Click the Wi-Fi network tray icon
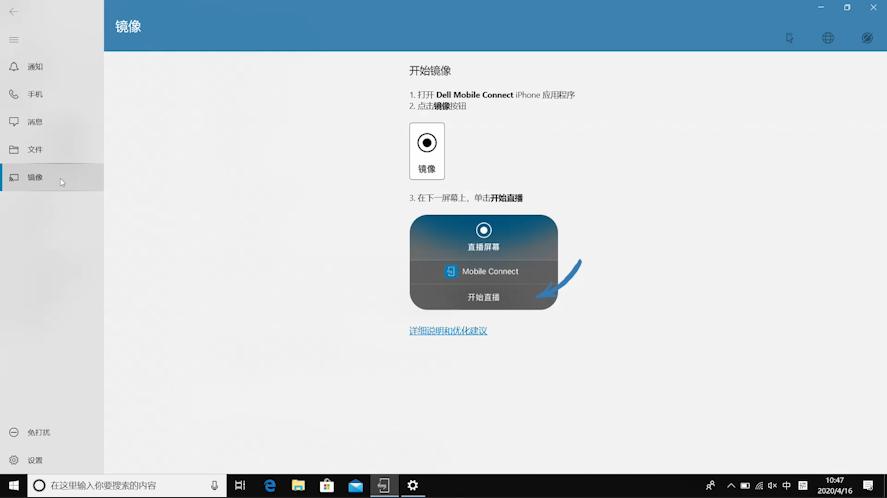This screenshot has width=887, height=498. tap(759, 486)
